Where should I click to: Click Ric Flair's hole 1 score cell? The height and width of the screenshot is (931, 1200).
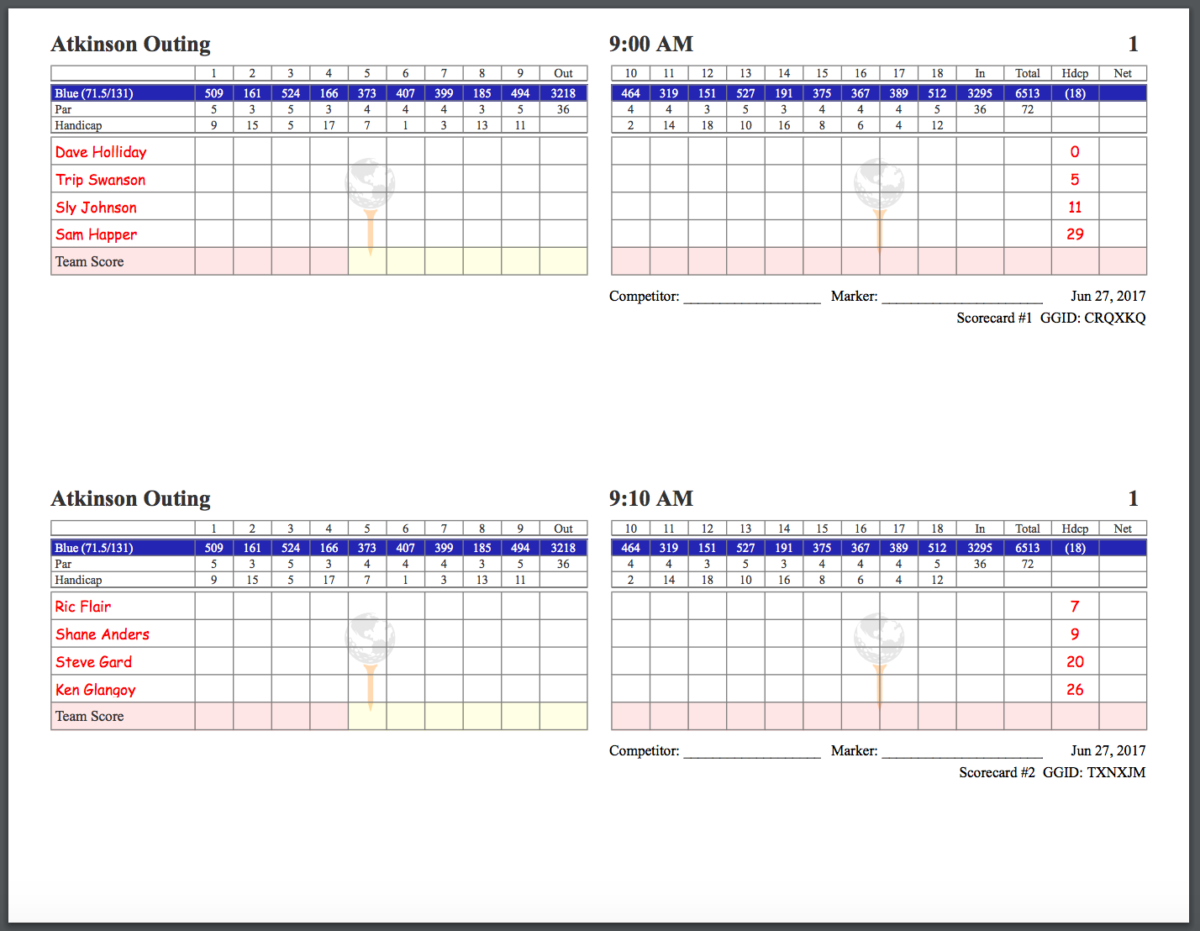214,607
